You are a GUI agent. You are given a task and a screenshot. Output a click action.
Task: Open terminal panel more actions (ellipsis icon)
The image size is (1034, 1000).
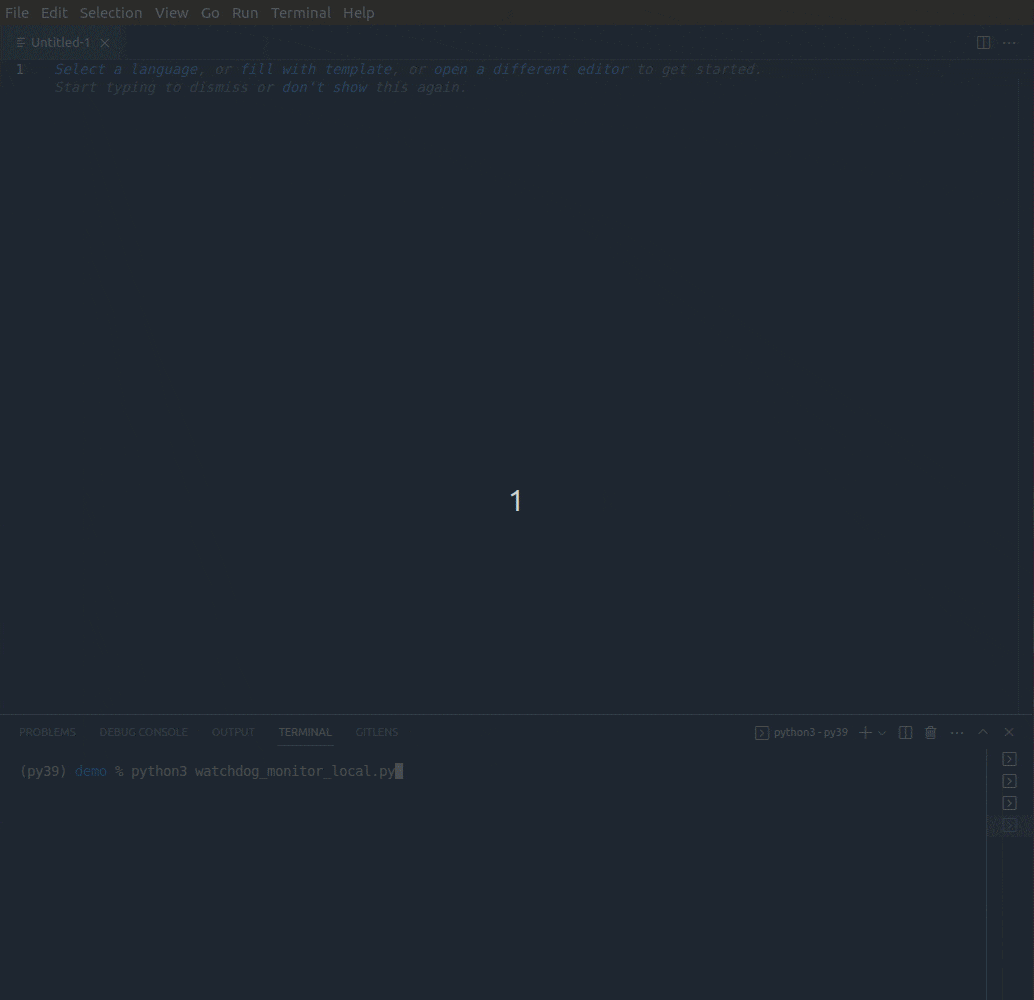pyautogui.click(x=956, y=732)
